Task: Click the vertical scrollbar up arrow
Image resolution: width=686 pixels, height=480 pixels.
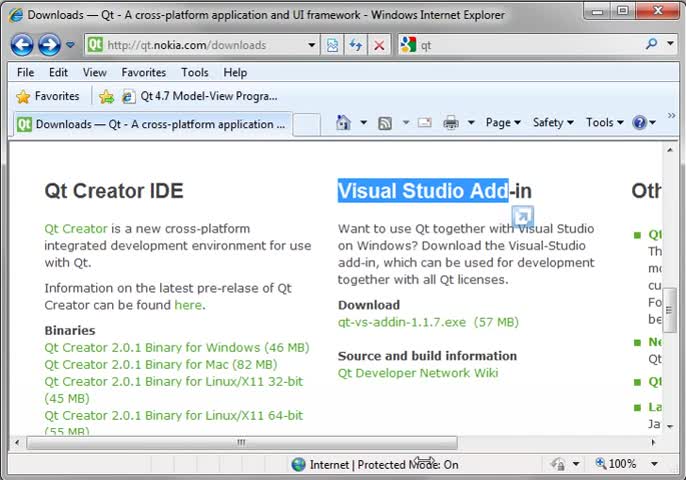Action: [x=670, y=150]
